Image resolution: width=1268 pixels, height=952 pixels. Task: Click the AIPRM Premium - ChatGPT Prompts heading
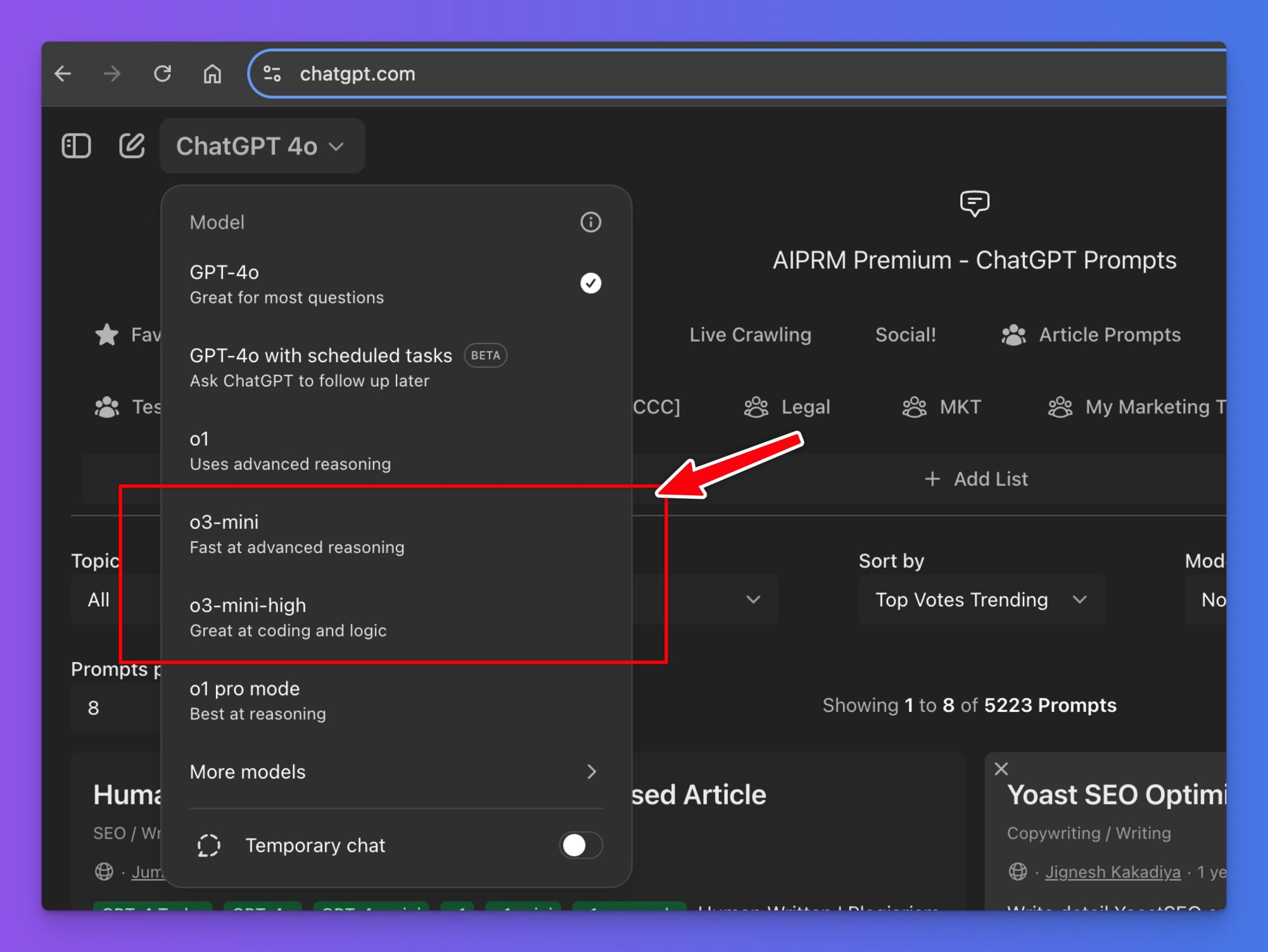point(974,260)
